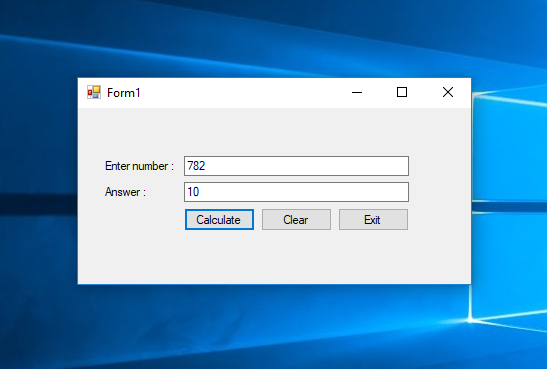
Task: Click the "Enter number :" label
Action: (x=139, y=166)
